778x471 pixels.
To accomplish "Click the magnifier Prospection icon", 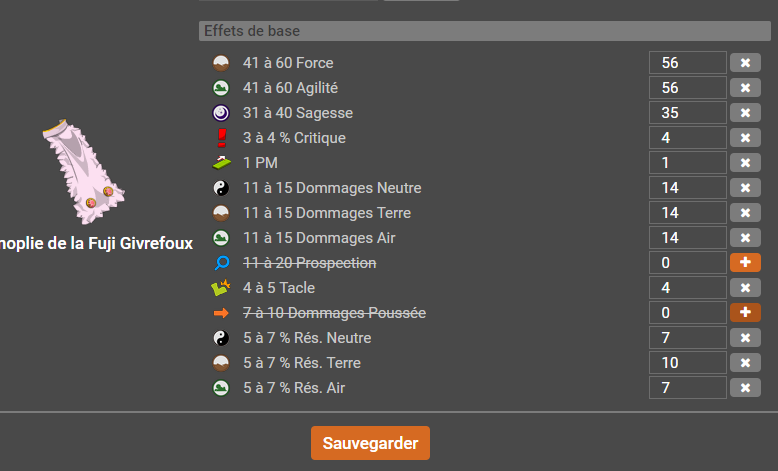I will coord(221,263).
